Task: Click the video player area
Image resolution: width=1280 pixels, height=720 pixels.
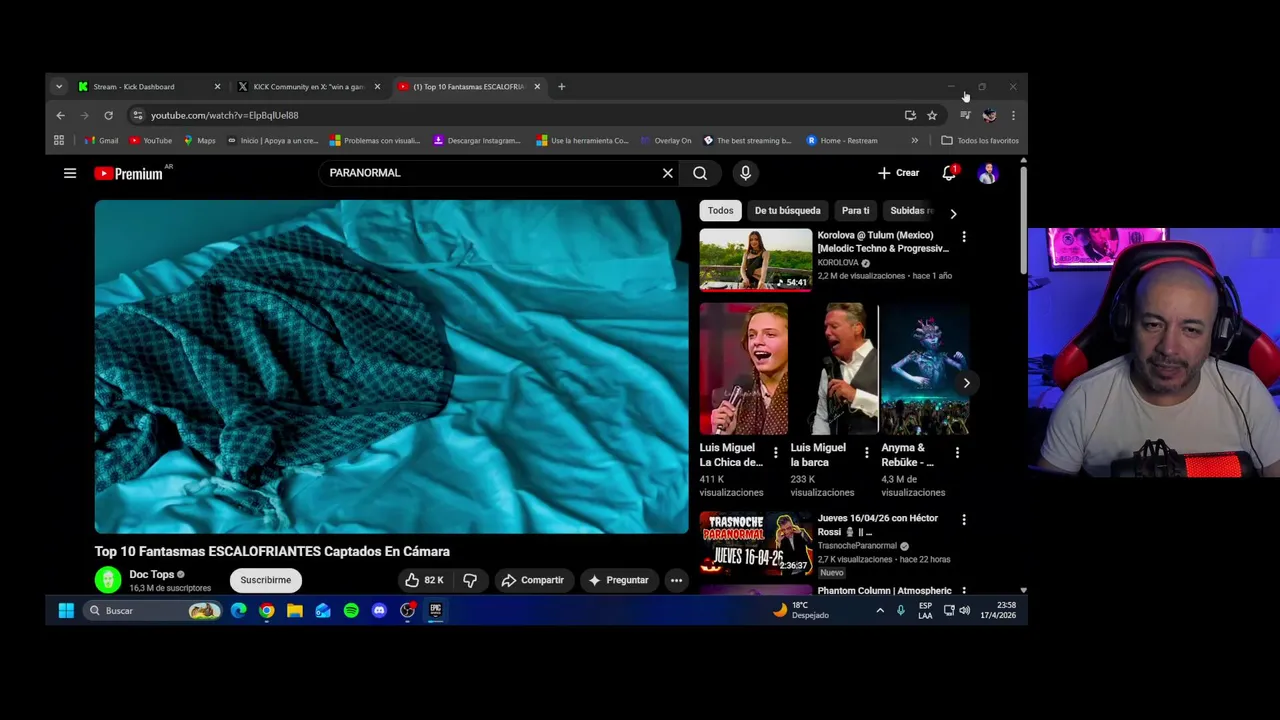Action: tap(391, 366)
